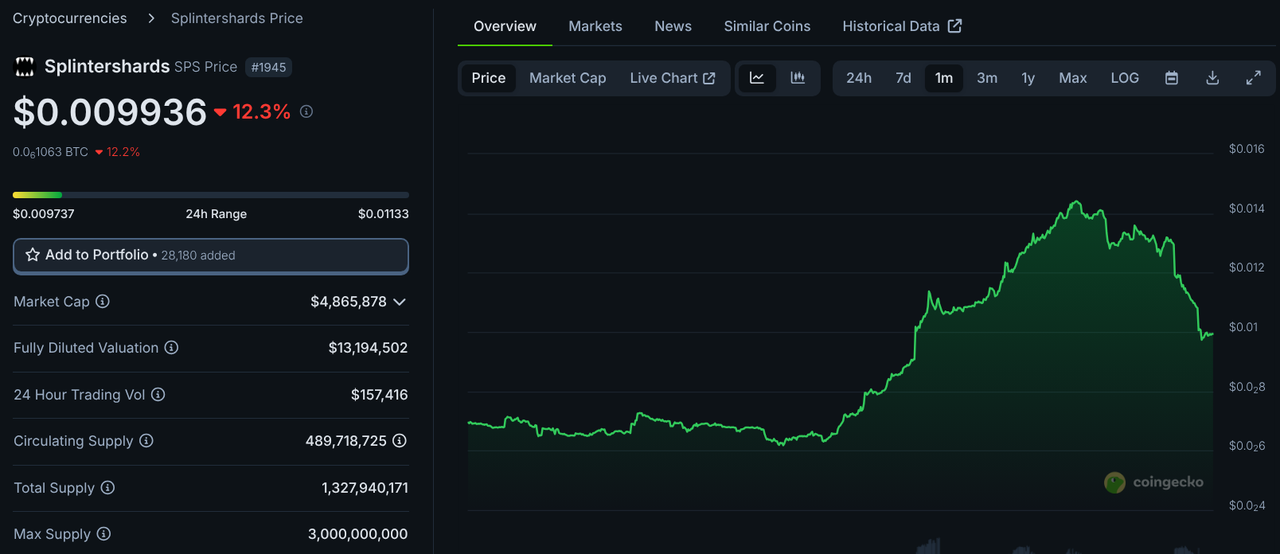Screen dimensions: 1280x554
Task: Go to Cryptocurrencies breadcrumb link
Action: click(70, 18)
